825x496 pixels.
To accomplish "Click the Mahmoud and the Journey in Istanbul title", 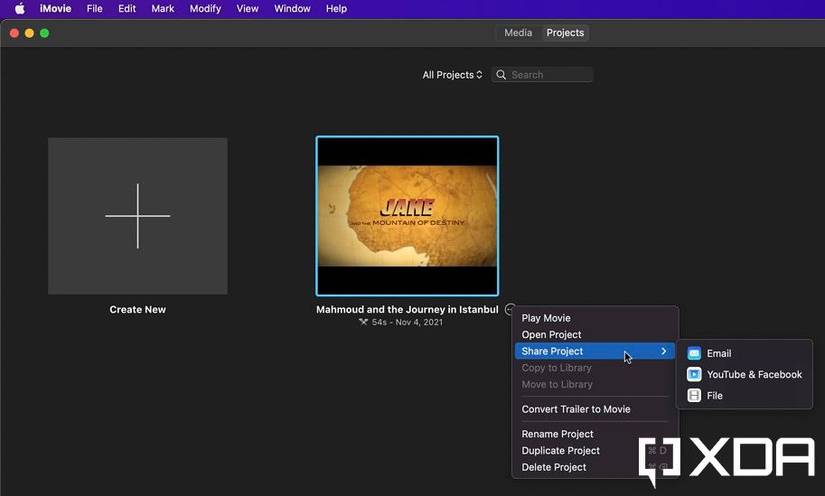I will (407, 310).
